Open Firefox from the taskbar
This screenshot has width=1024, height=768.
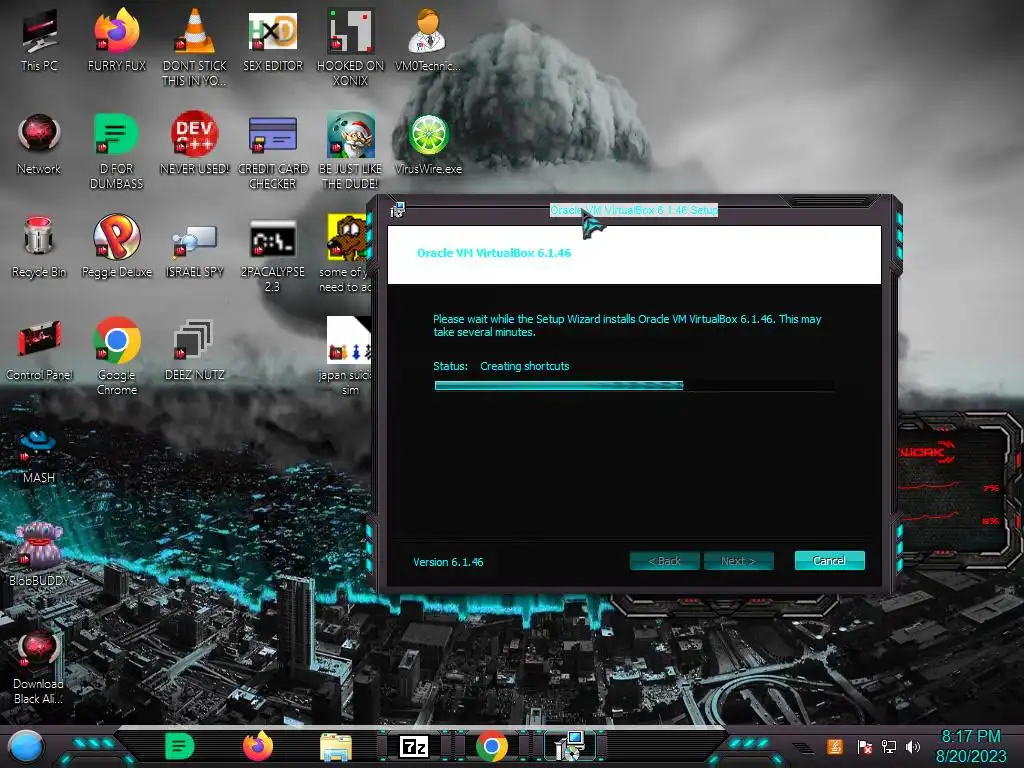point(258,746)
